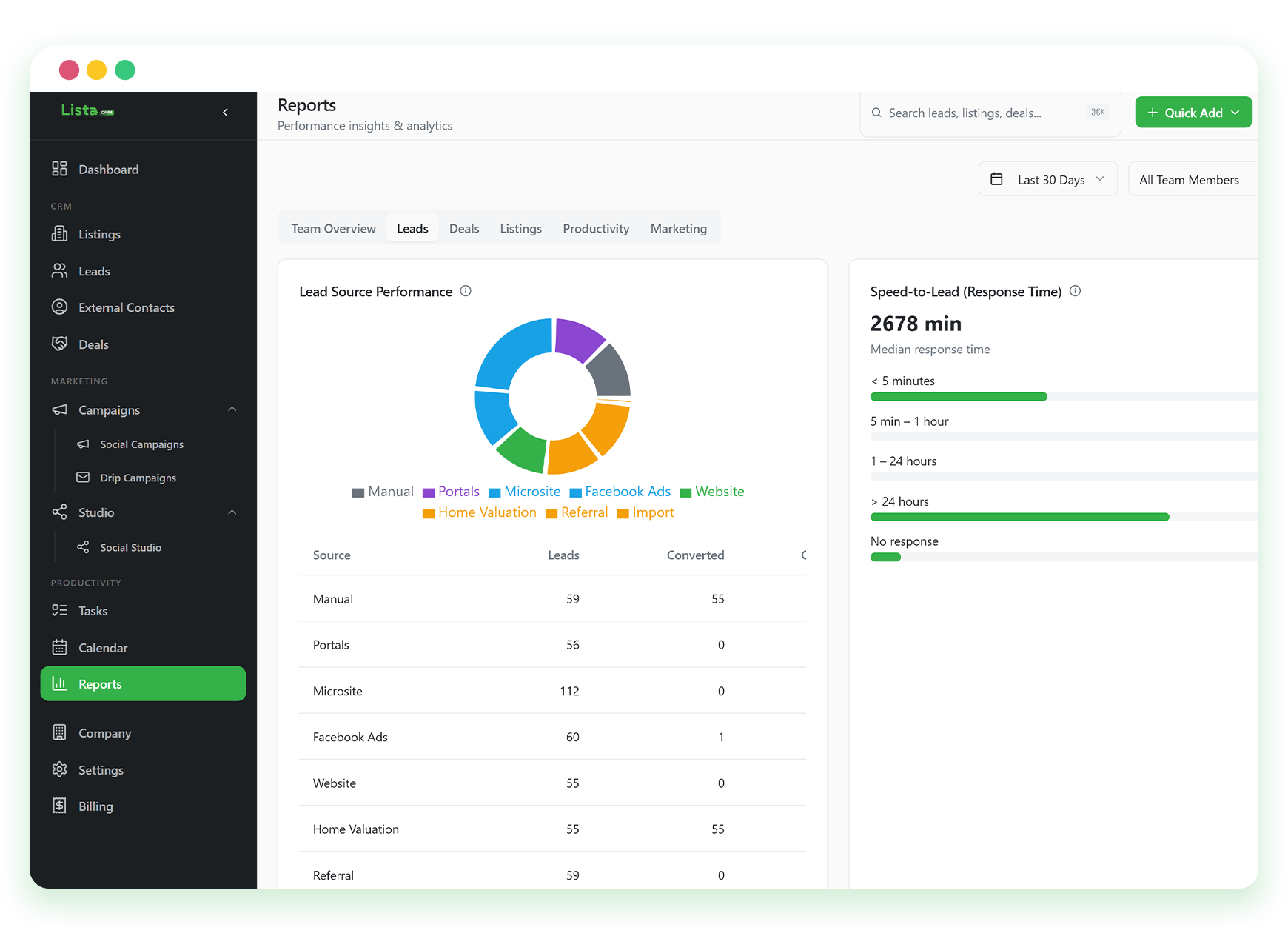Click the Billing receipt icon

coord(59,806)
